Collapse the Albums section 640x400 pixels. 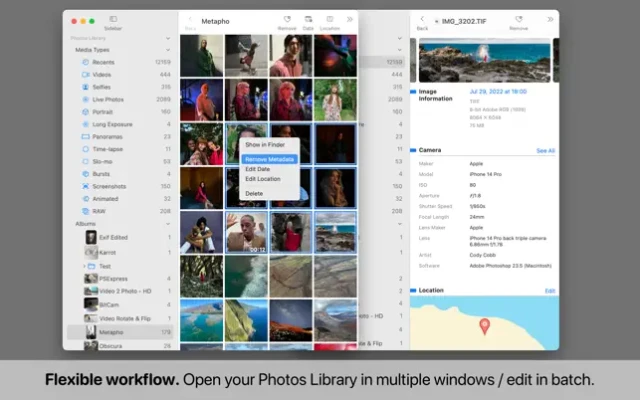coord(168,224)
